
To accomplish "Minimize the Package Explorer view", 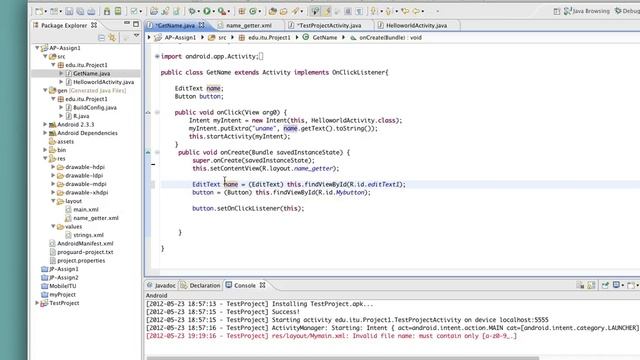I will 127,24.
